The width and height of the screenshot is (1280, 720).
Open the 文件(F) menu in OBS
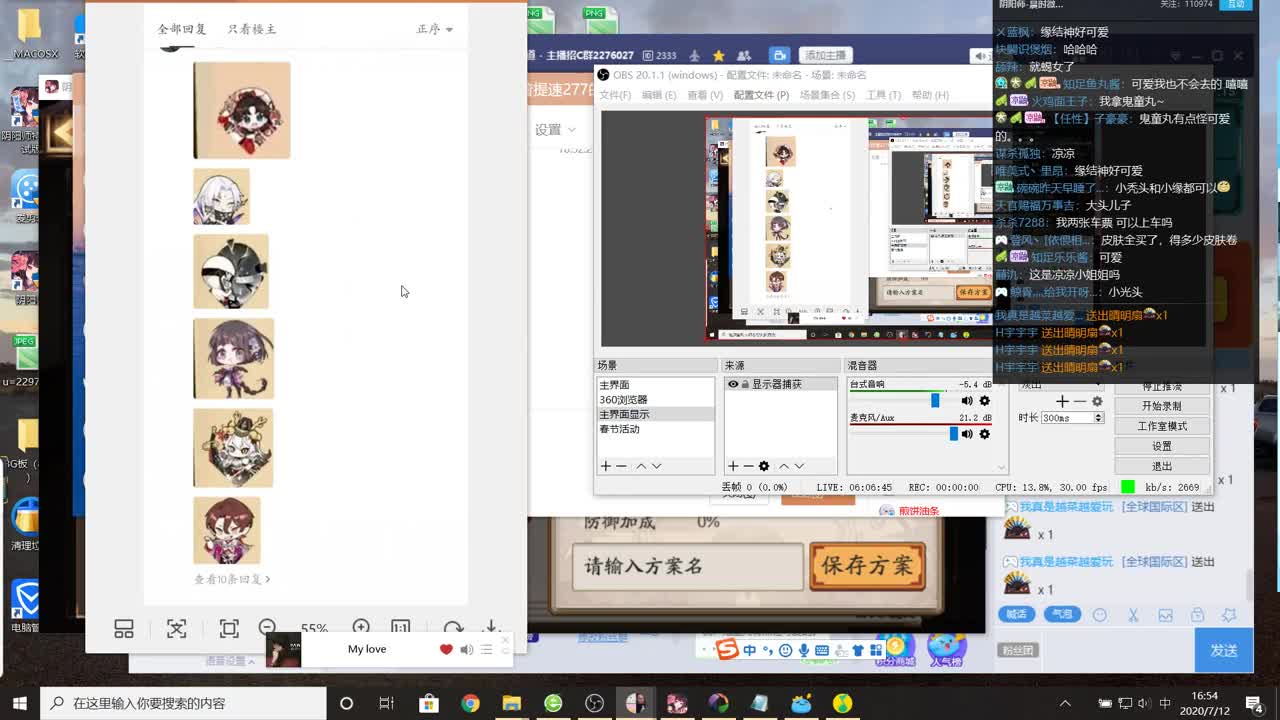[x=615, y=95]
